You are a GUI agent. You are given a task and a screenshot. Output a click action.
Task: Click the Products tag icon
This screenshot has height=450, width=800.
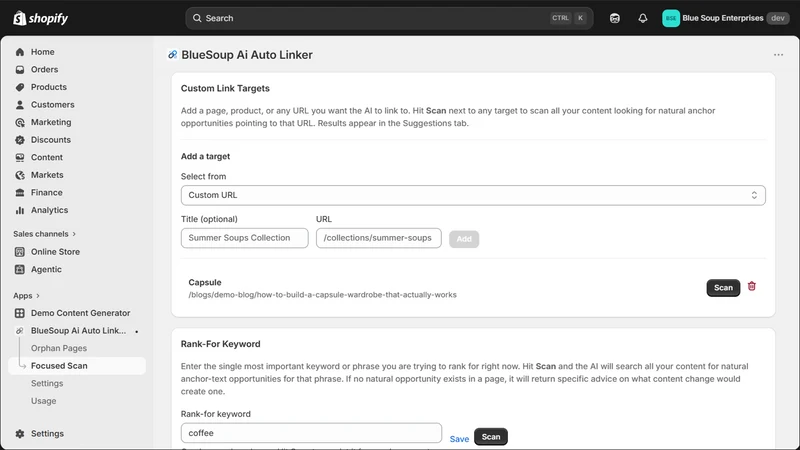pyautogui.click(x=20, y=87)
